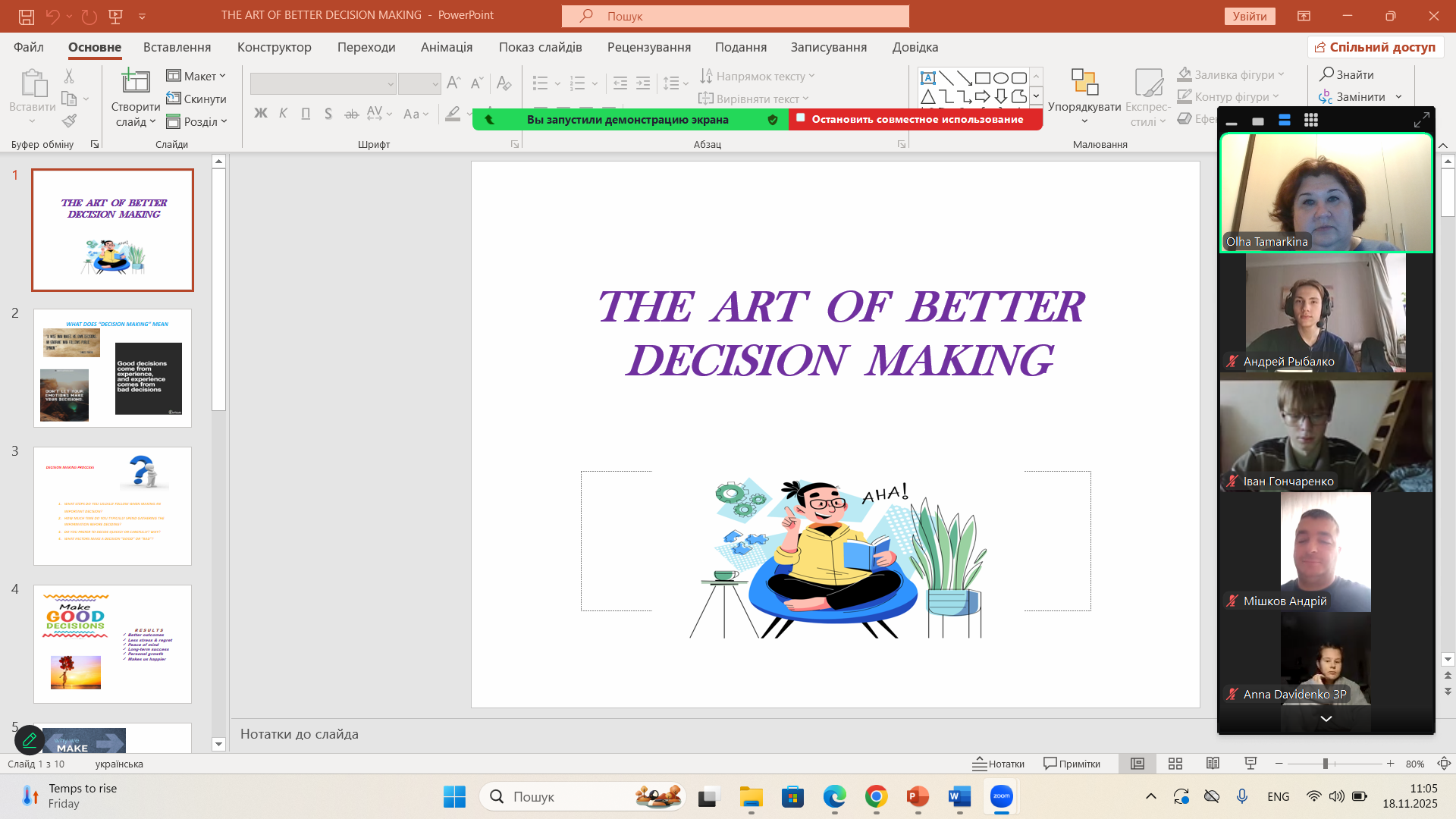Viewport: 1456px width, 819px height.
Task: Open Slide Sorter view in status bar
Action: click(x=1175, y=764)
